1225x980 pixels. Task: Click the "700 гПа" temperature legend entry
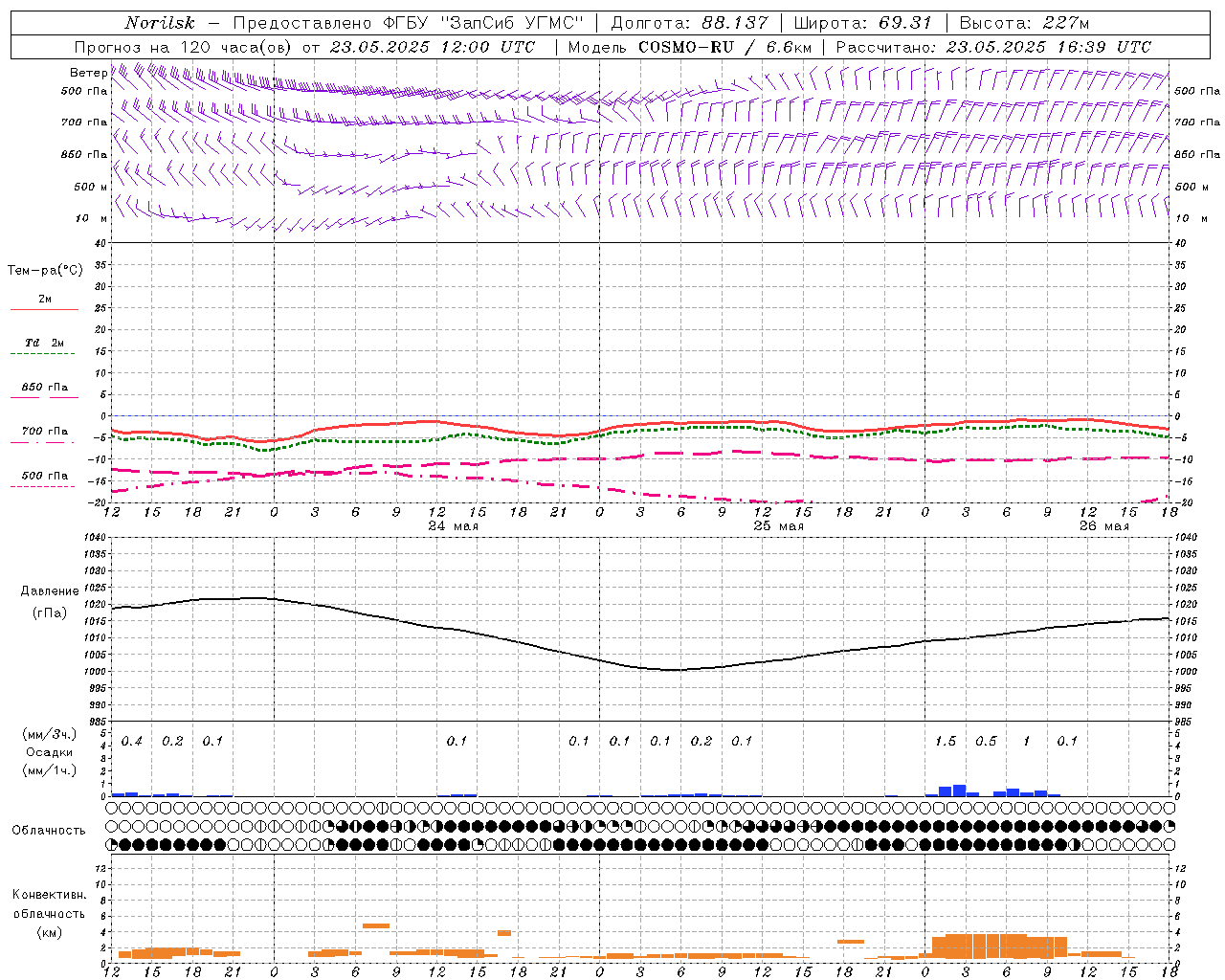click(45, 432)
